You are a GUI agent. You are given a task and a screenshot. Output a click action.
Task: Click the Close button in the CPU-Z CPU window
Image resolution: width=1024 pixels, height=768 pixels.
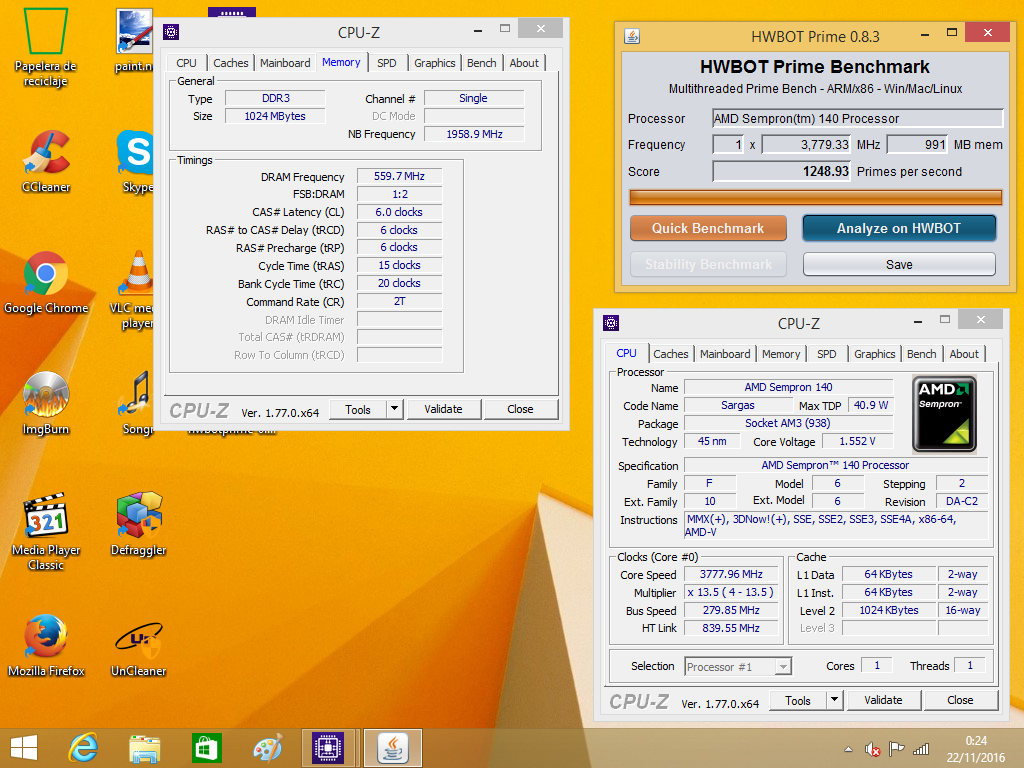960,700
